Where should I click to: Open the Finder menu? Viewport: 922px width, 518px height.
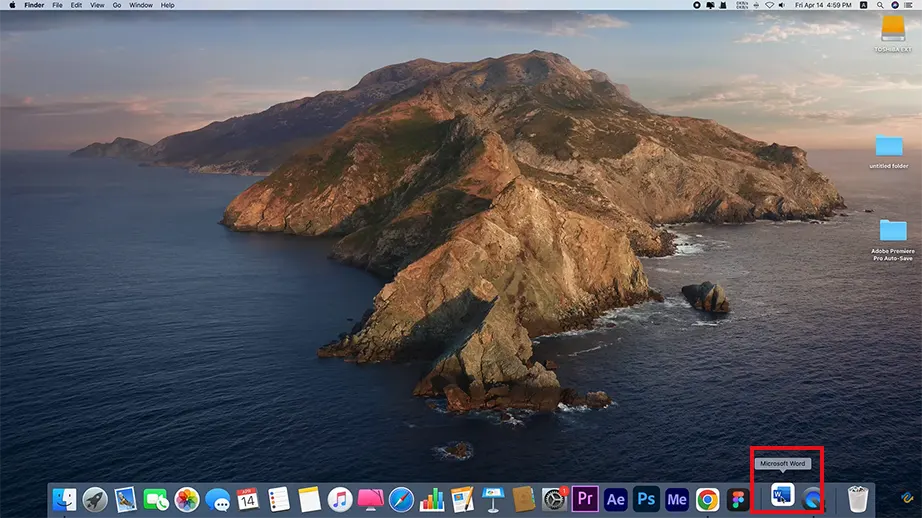(34, 5)
